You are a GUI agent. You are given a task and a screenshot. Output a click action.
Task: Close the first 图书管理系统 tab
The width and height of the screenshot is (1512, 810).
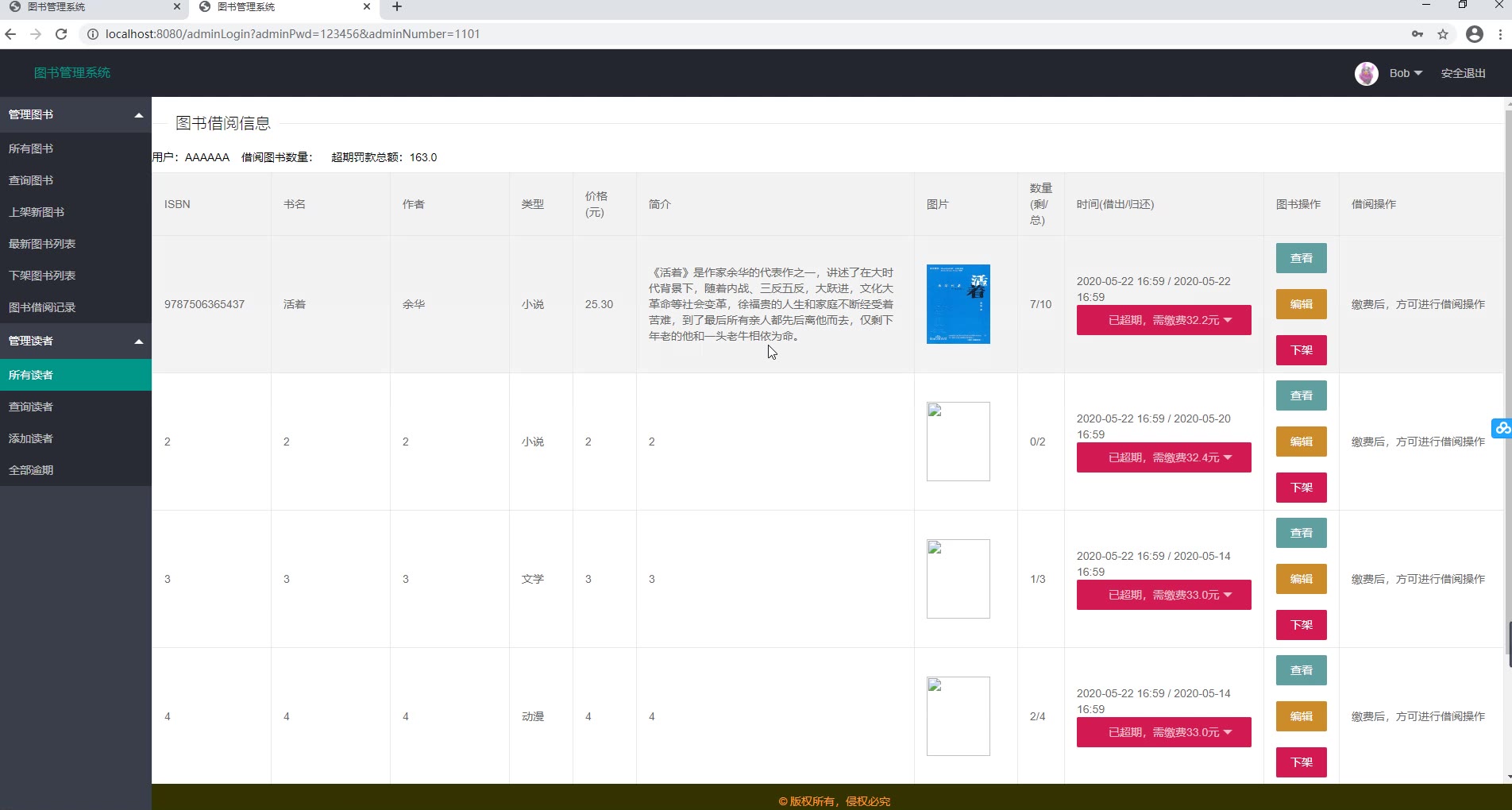[177, 7]
